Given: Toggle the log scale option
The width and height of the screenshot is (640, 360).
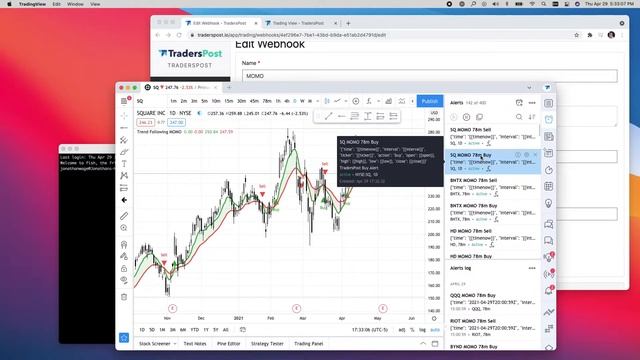Looking at the screenshot, I should tap(422, 330).
